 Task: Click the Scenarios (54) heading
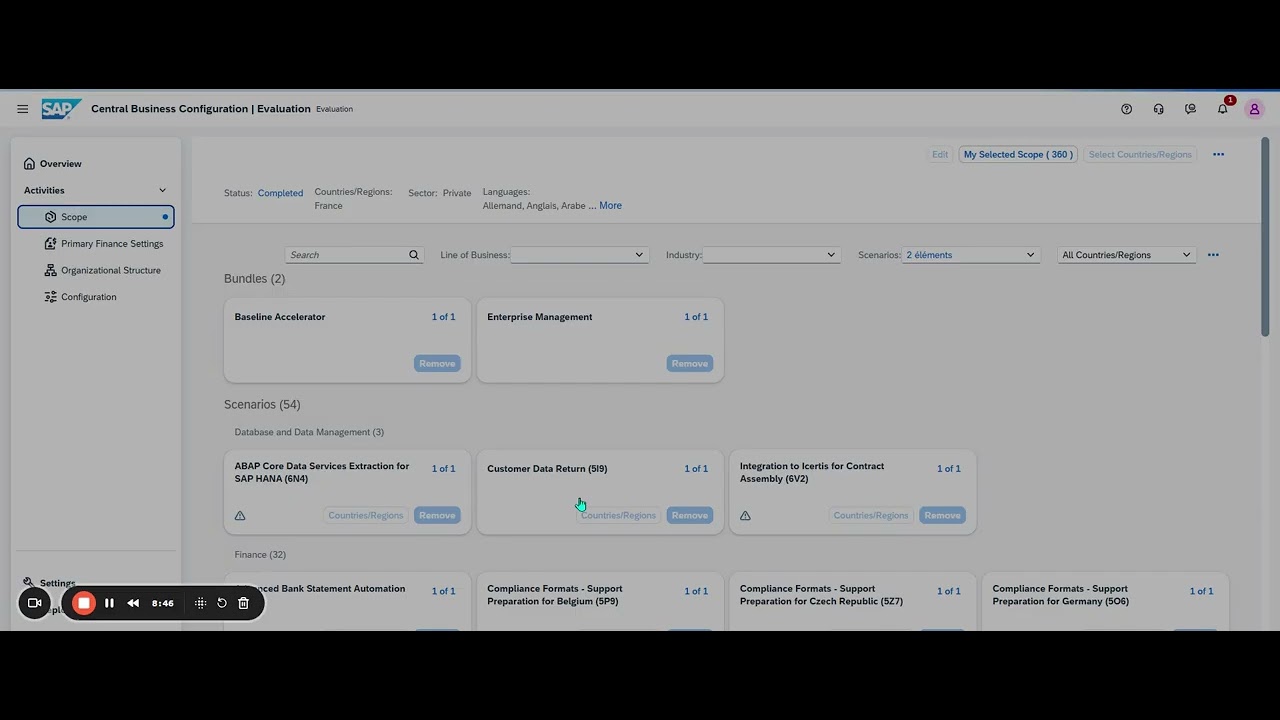click(262, 405)
